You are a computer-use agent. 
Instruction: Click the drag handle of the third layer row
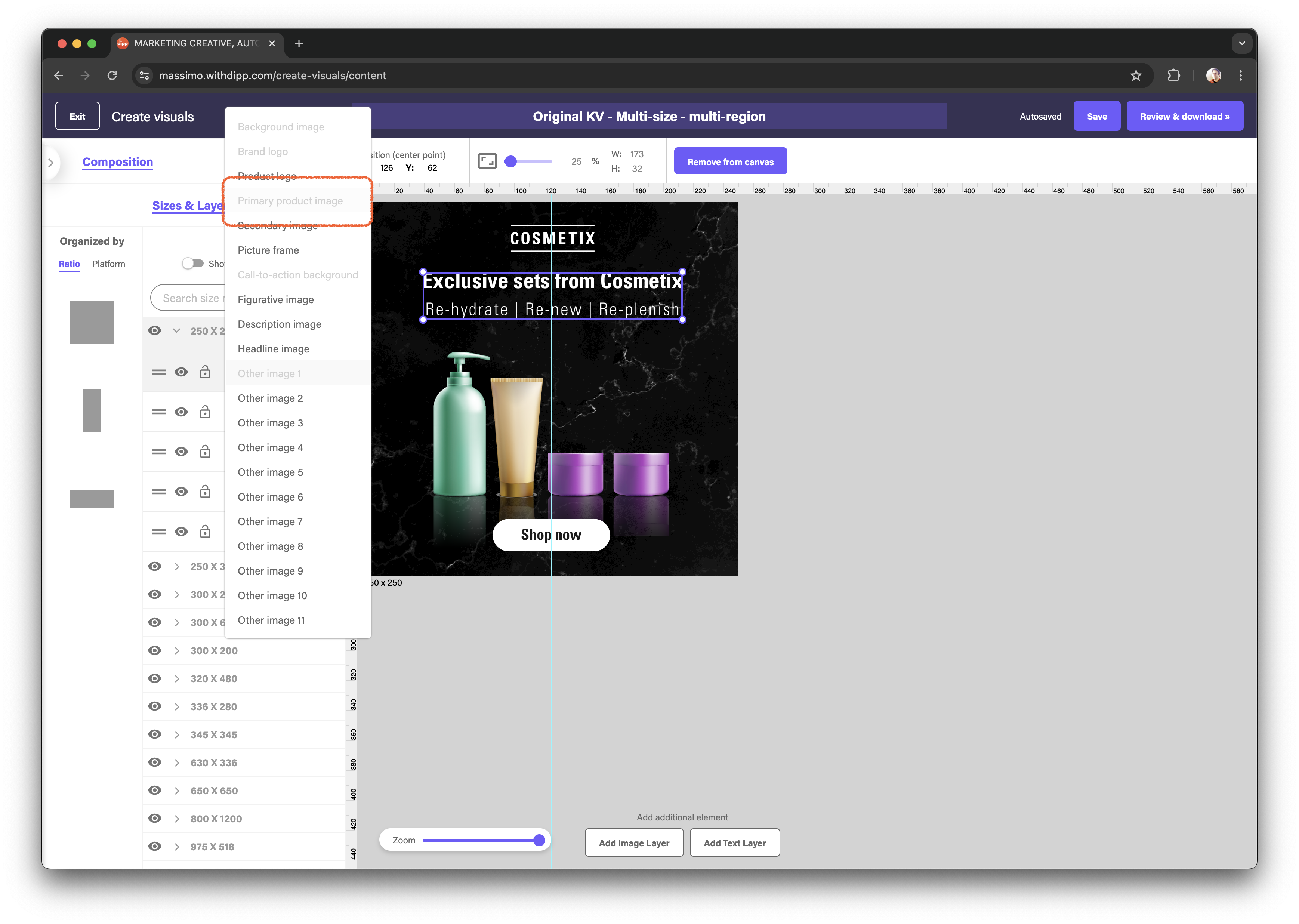[159, 452]
